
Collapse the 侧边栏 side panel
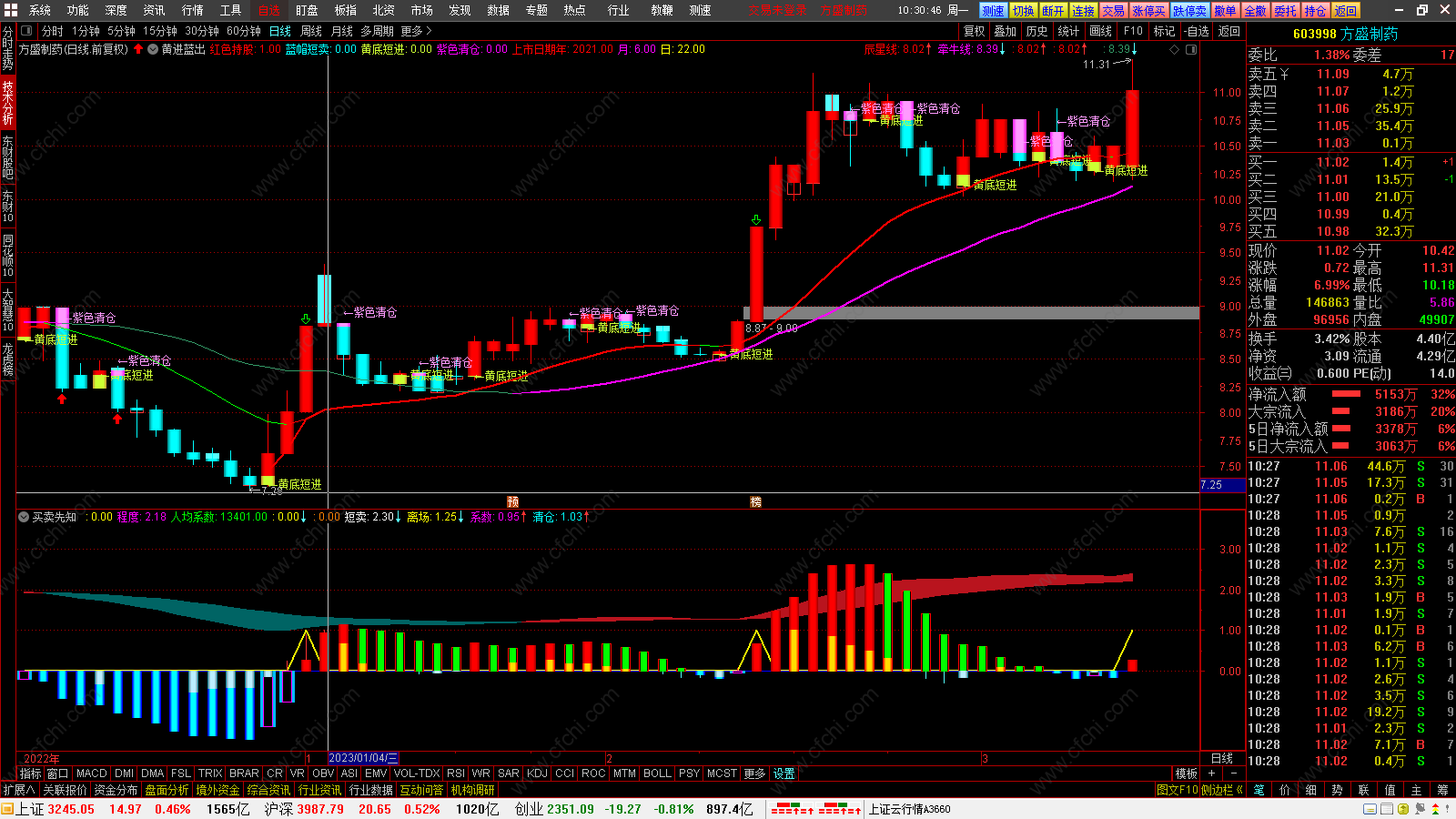1222,790
